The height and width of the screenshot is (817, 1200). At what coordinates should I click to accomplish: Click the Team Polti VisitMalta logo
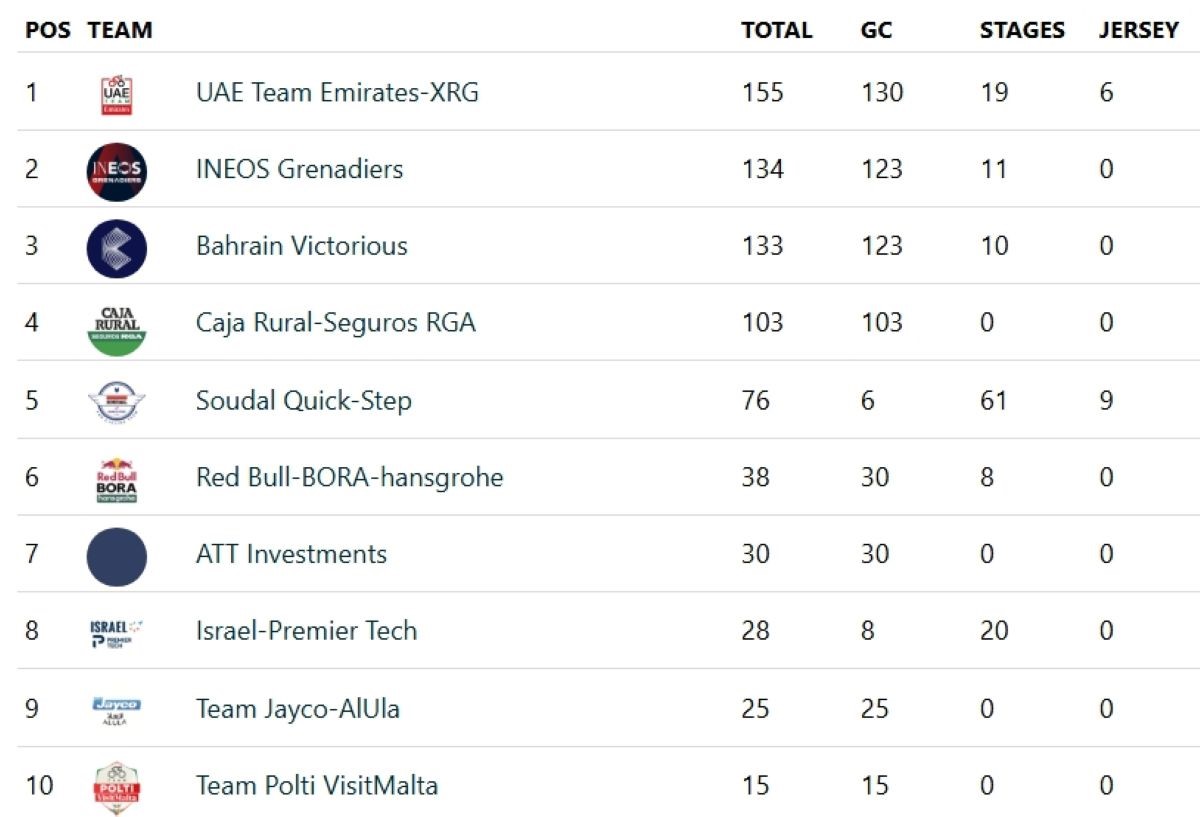click(117, 787)
